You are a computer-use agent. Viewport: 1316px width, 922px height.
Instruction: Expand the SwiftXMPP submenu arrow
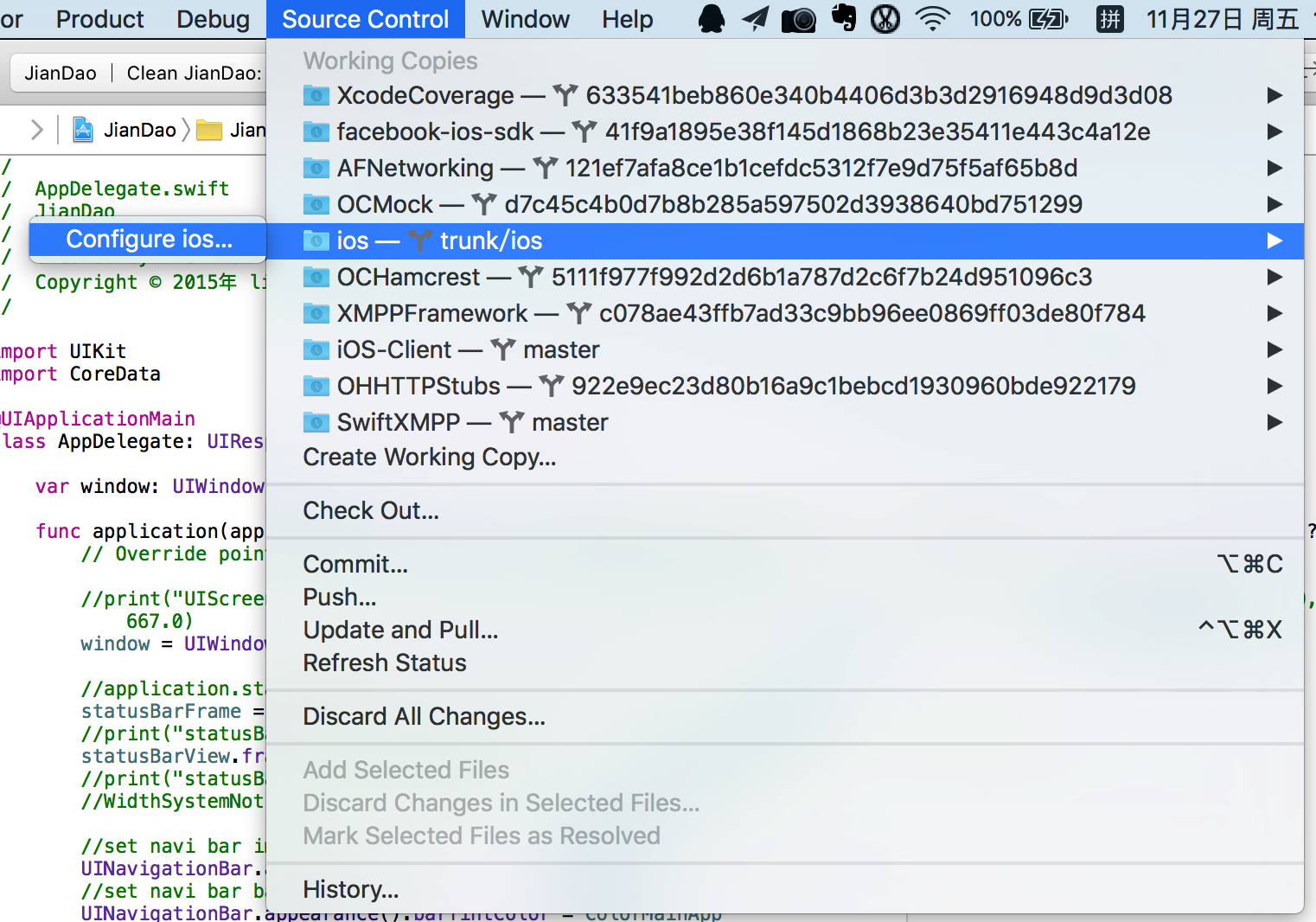pyautogui.click(x=1274, y=422)
